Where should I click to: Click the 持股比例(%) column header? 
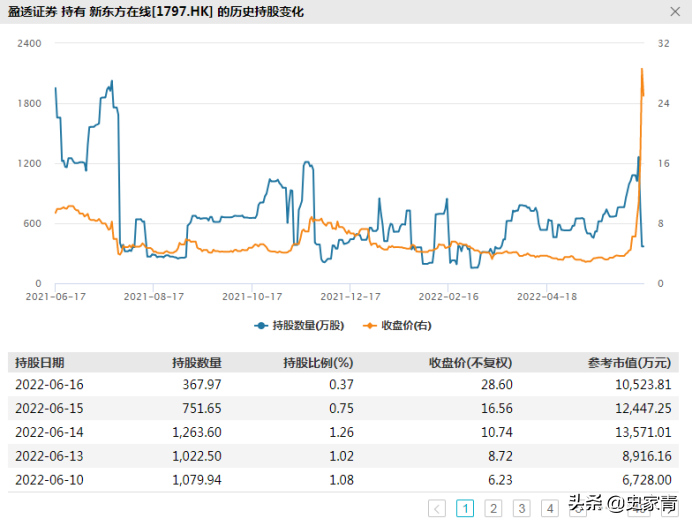point(318,363)
